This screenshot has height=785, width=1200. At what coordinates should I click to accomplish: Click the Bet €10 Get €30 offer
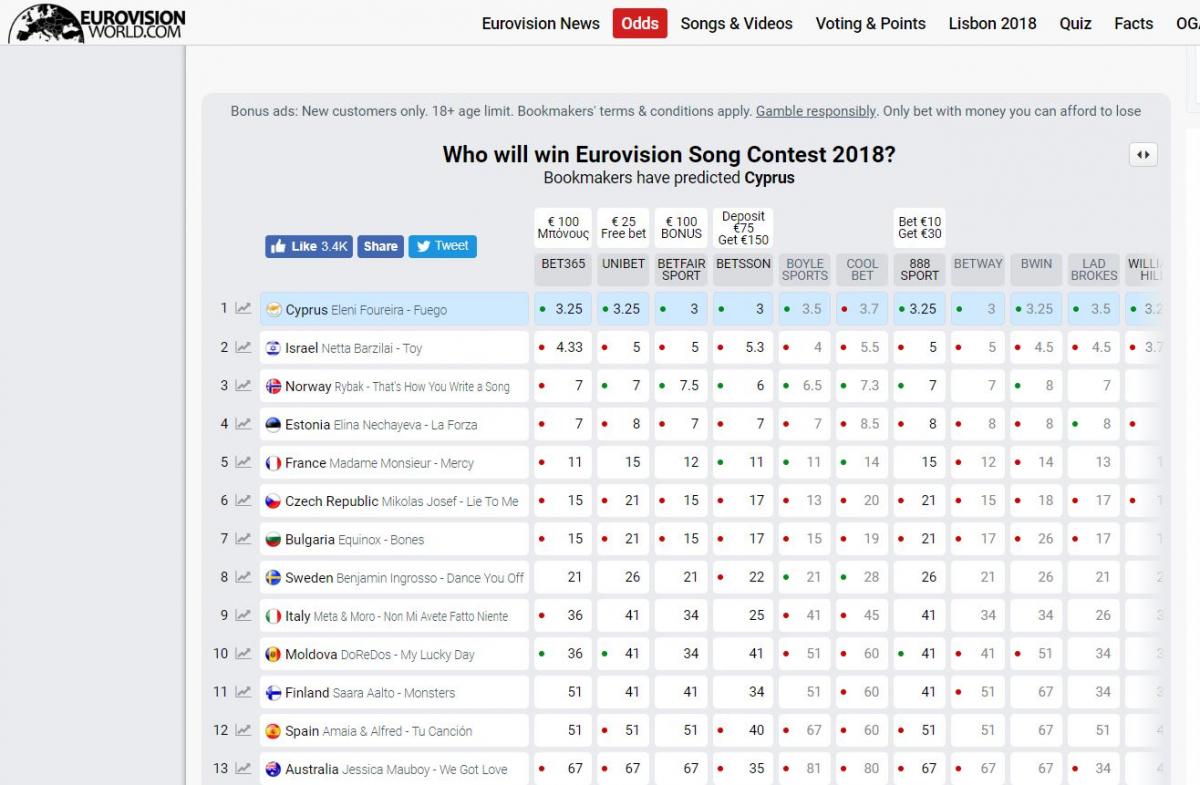pos(920,228)
